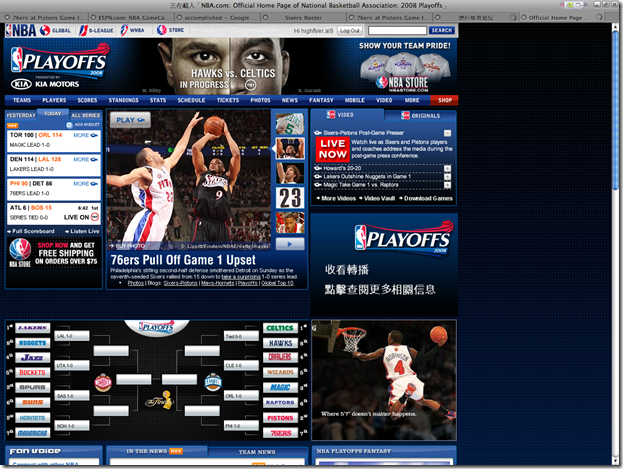Screen dimensions: 623x469
Task: Open the Fantasy menu
Action: (x=321, y=100)
